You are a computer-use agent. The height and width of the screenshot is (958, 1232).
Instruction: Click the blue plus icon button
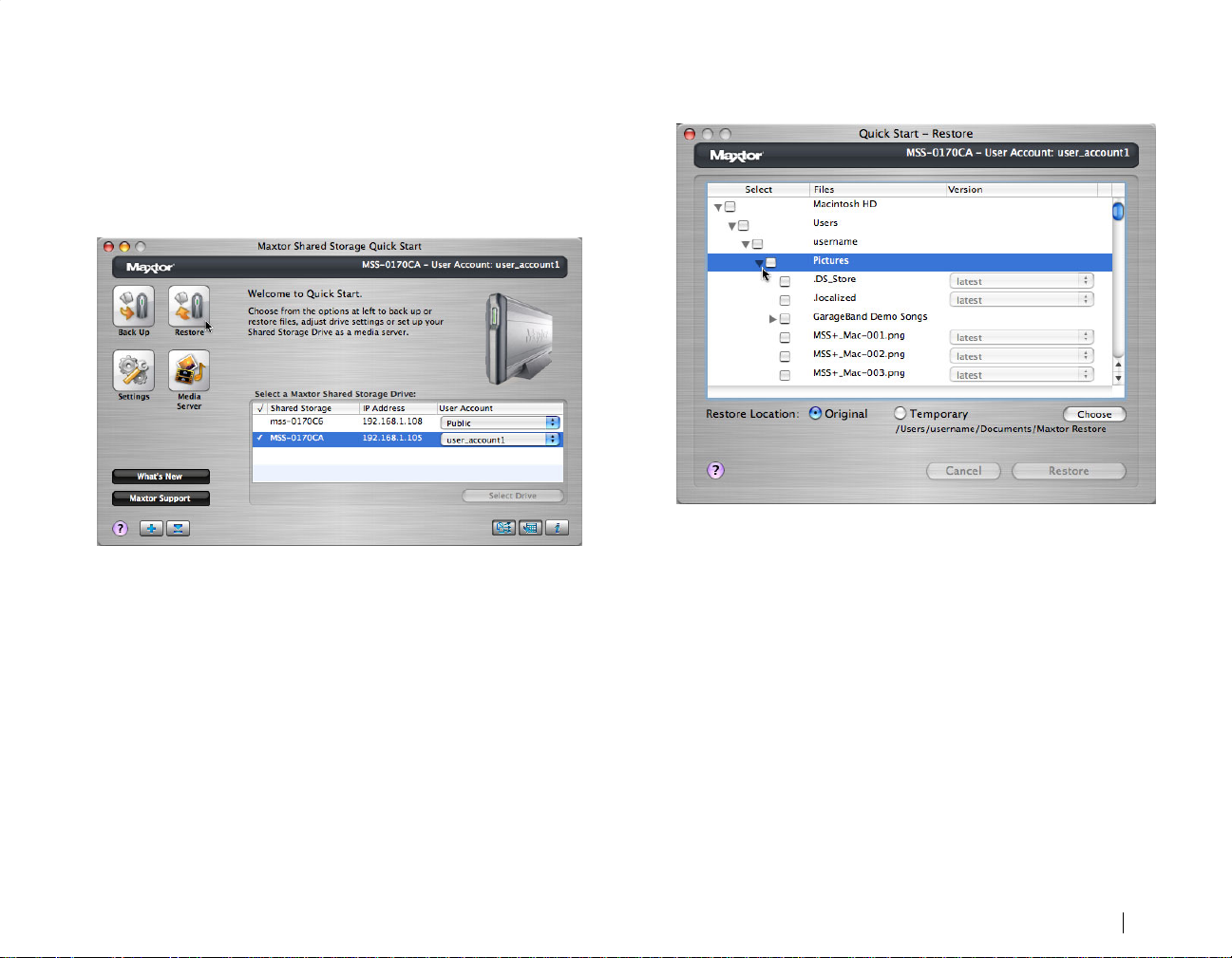click(x=151, y=529)
